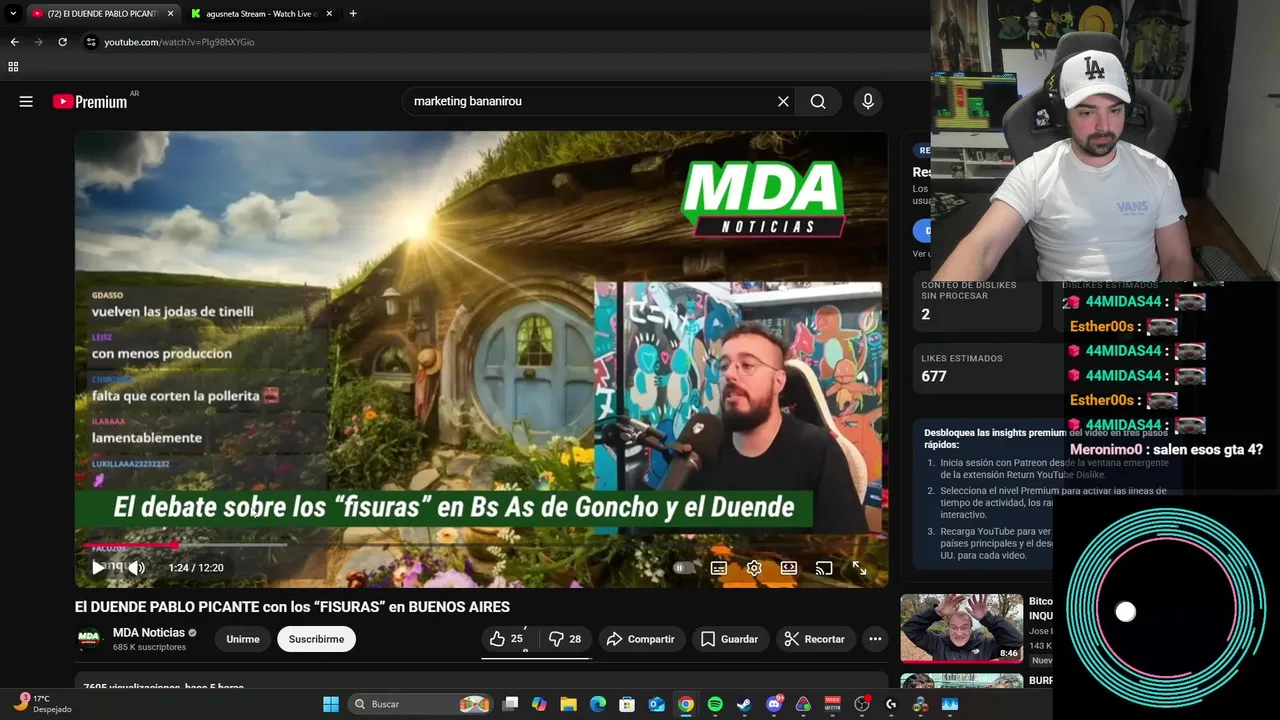The width and height of the screenshot is (1280, 720).
Task: Launch File Explorer from taskbar
Action: (x=568, y=704)
